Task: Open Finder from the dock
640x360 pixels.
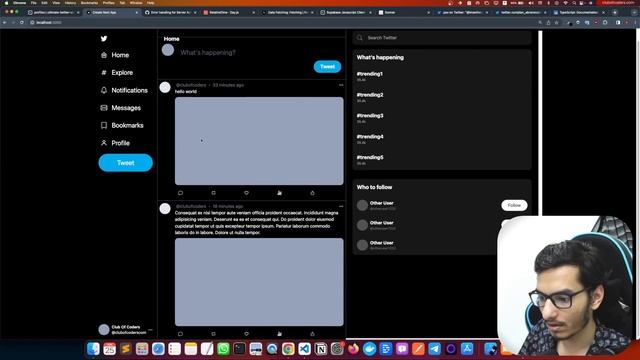Action: point(93,349)
